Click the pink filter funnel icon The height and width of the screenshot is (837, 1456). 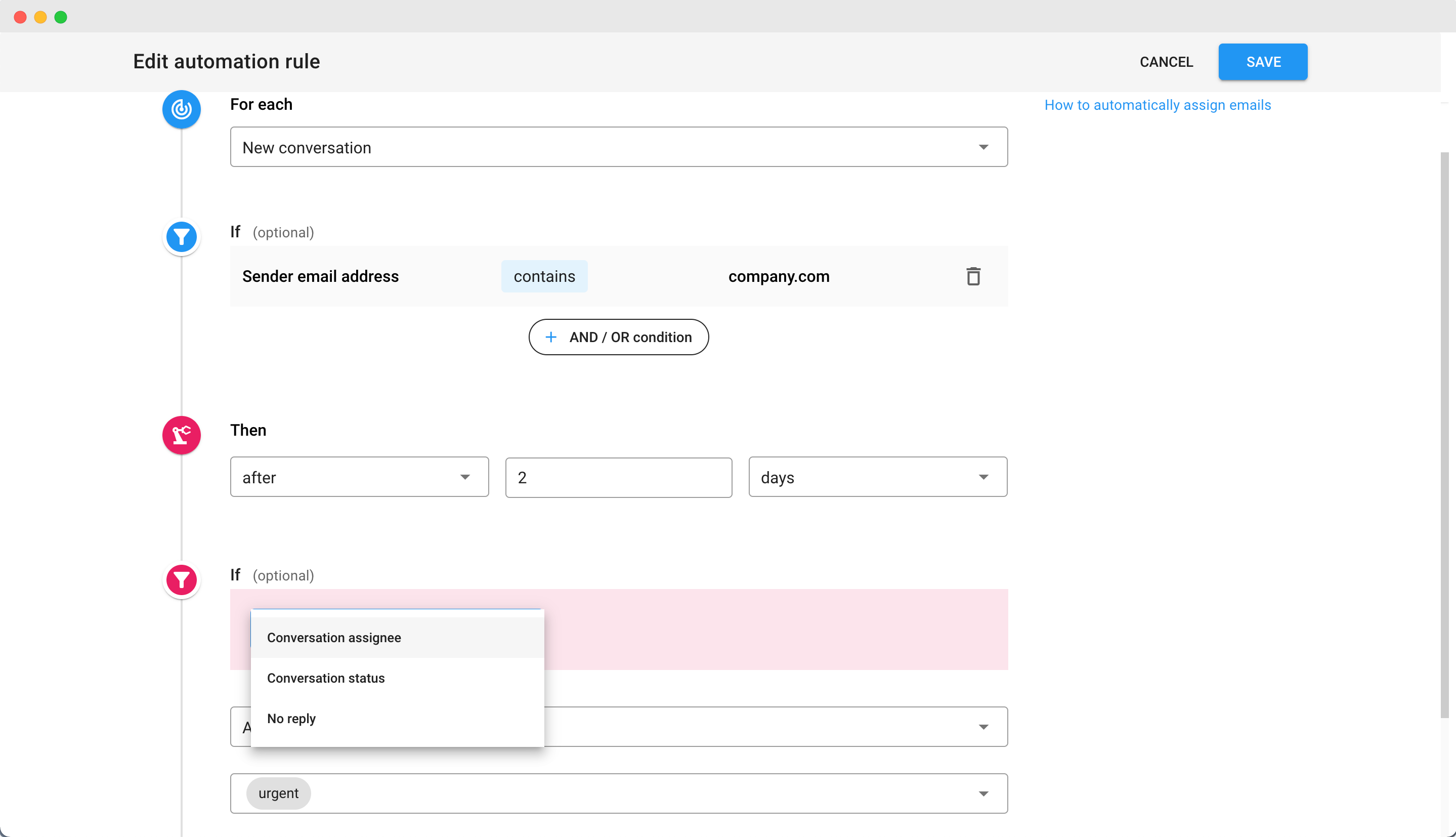182,579
